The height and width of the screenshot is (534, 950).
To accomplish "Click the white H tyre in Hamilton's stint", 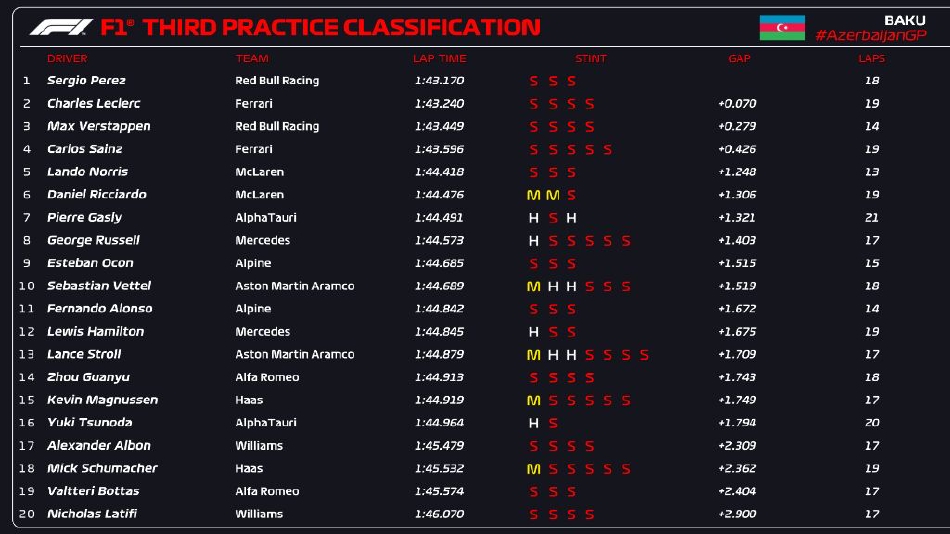I will [533, 332].
